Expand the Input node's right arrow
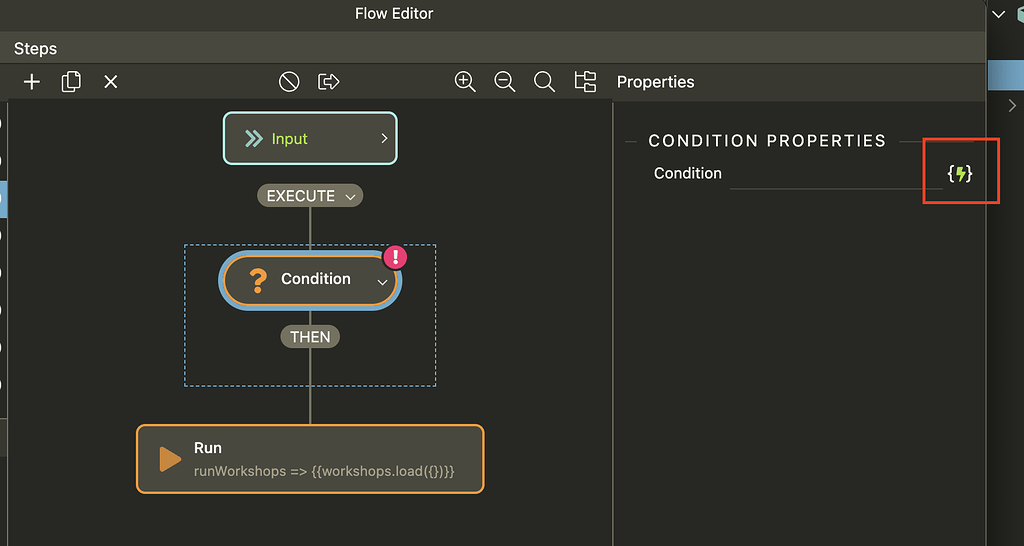Viewport: 1024px width, 546px height. point(384,139)
